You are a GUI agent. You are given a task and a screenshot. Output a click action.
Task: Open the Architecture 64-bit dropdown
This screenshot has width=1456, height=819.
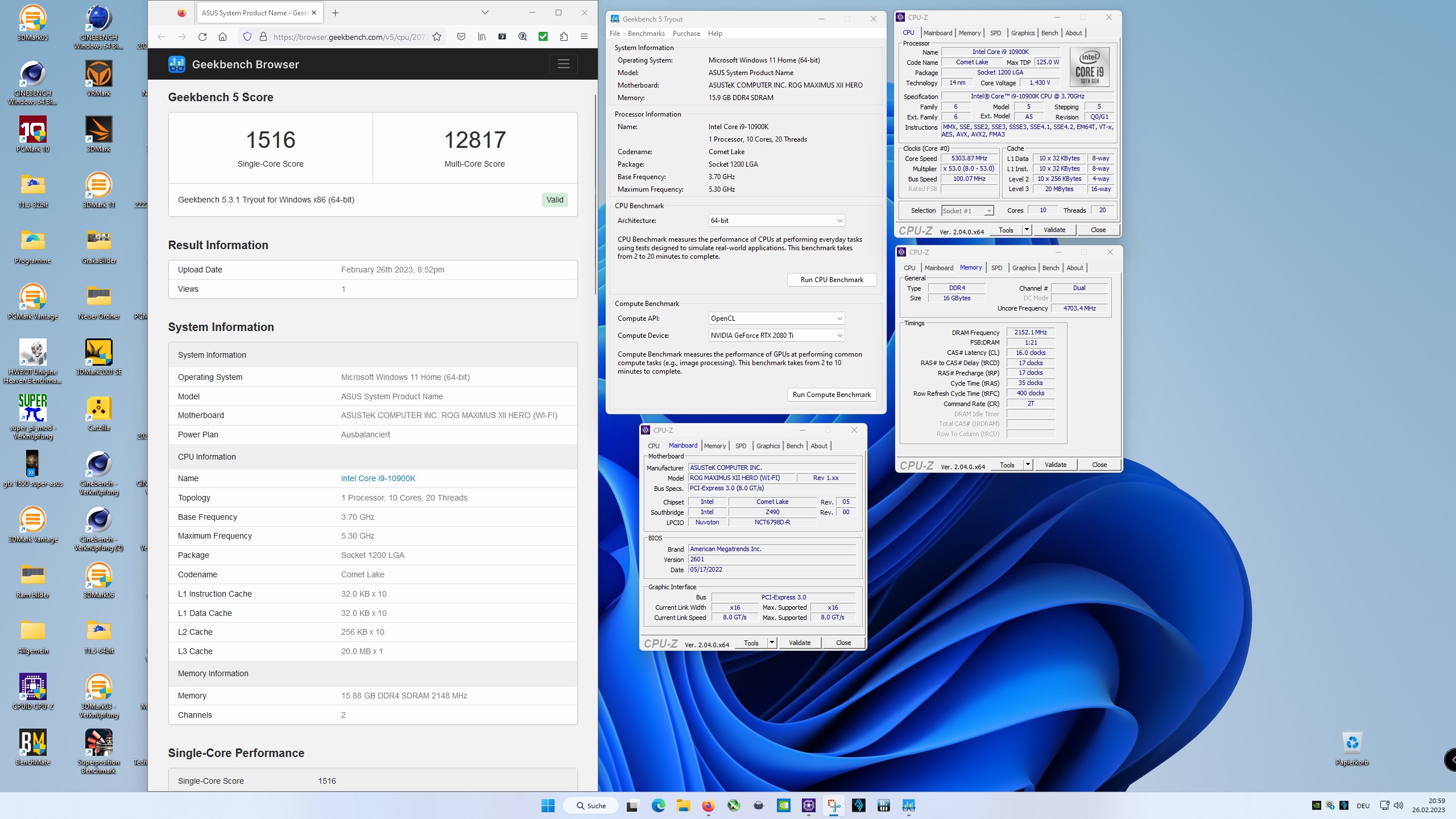[776, 221]
